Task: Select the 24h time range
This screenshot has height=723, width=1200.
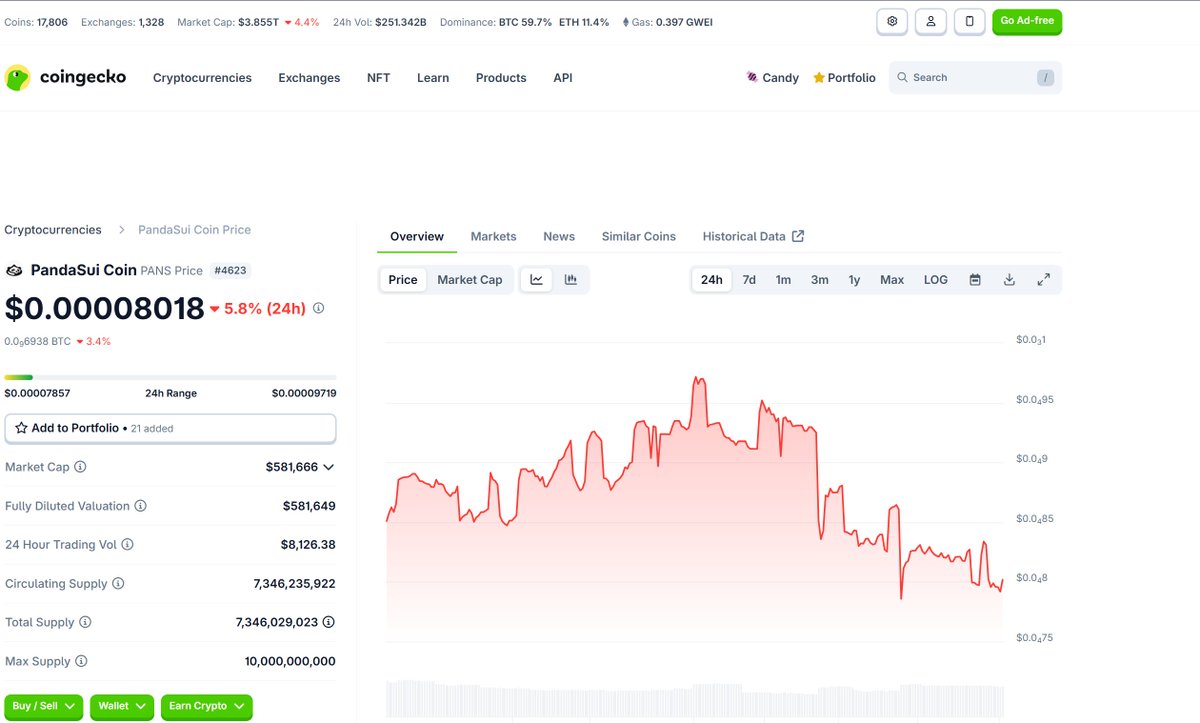Action: pos(712,280)
